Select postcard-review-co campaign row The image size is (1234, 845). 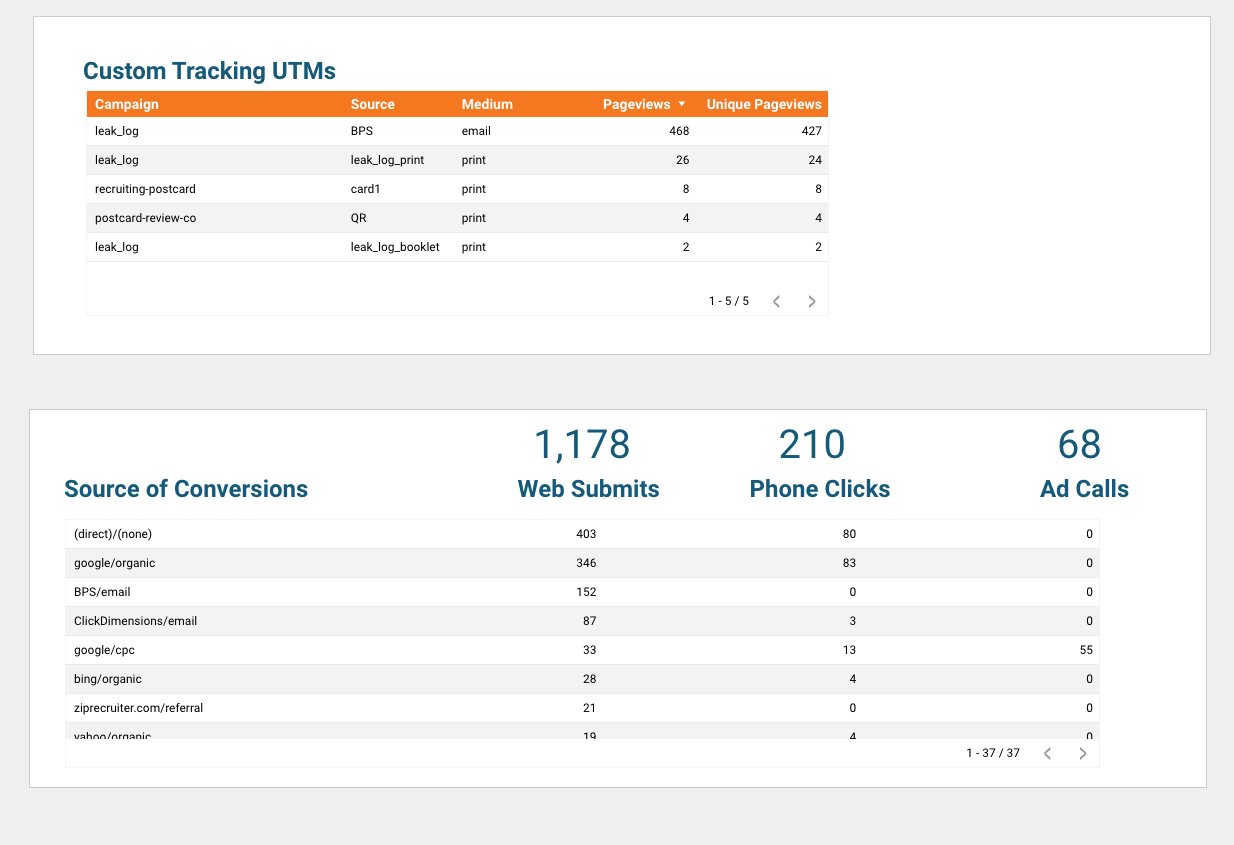457,218
